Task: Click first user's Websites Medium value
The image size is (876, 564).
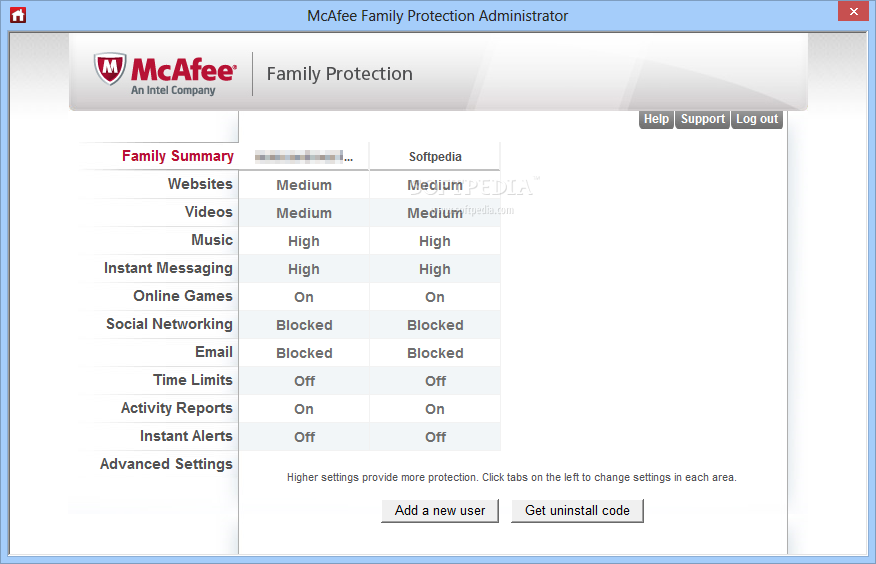Action: click(304, 185)
